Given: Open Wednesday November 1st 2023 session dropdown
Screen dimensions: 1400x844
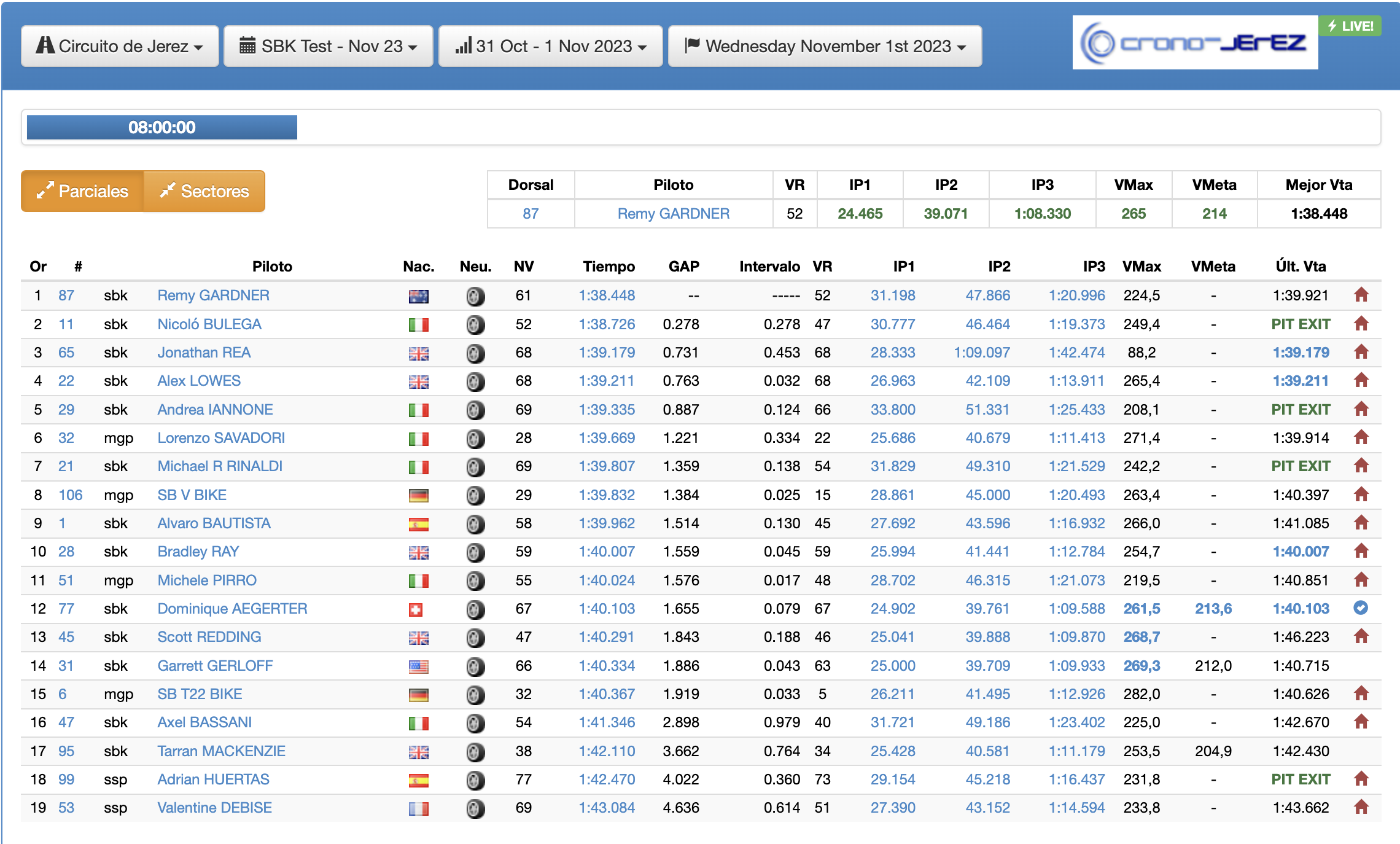Looking at the screenshot, I should [825, 46].
